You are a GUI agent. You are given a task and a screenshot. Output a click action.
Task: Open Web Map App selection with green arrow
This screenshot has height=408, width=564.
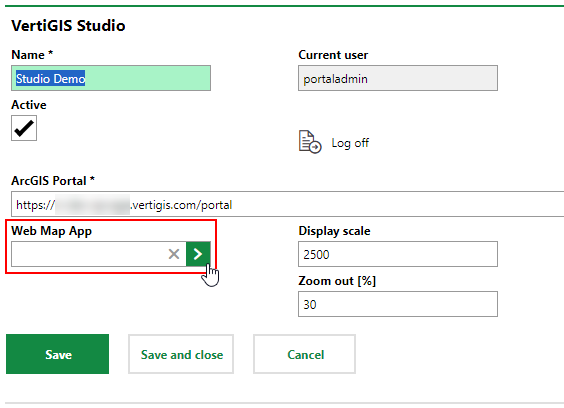198,254
